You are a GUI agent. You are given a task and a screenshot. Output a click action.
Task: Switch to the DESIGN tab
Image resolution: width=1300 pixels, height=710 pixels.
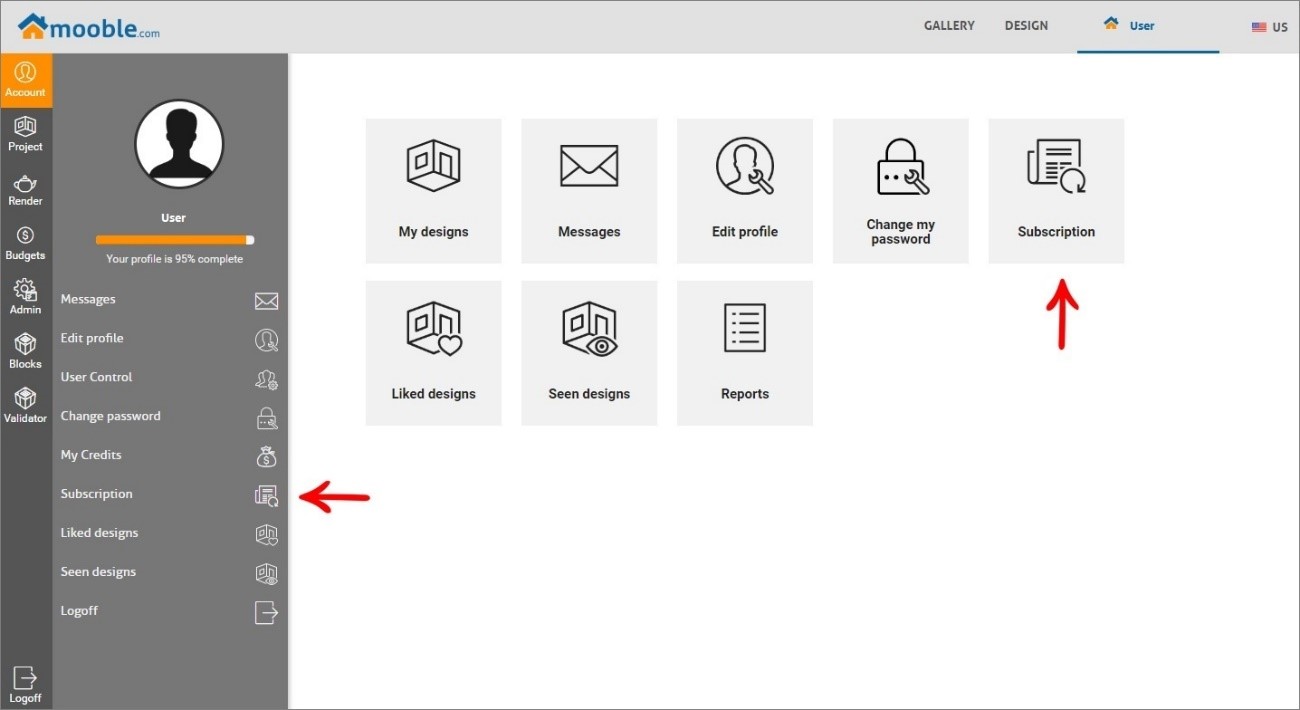[1026, 26]
